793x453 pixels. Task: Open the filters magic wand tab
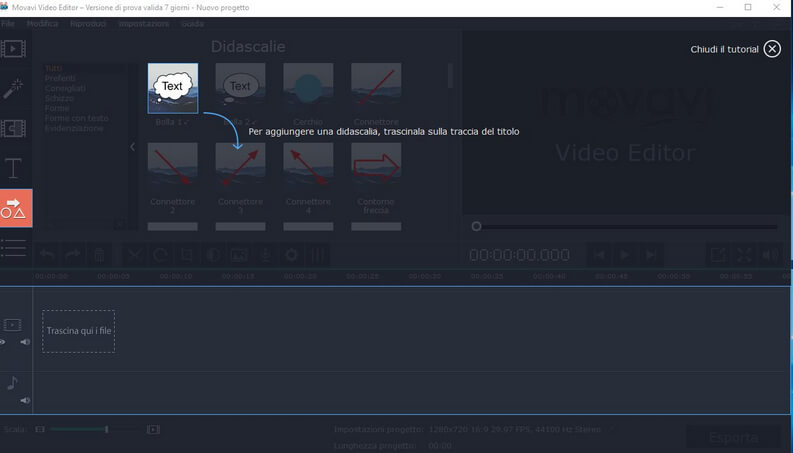click(x=13, y=88)
